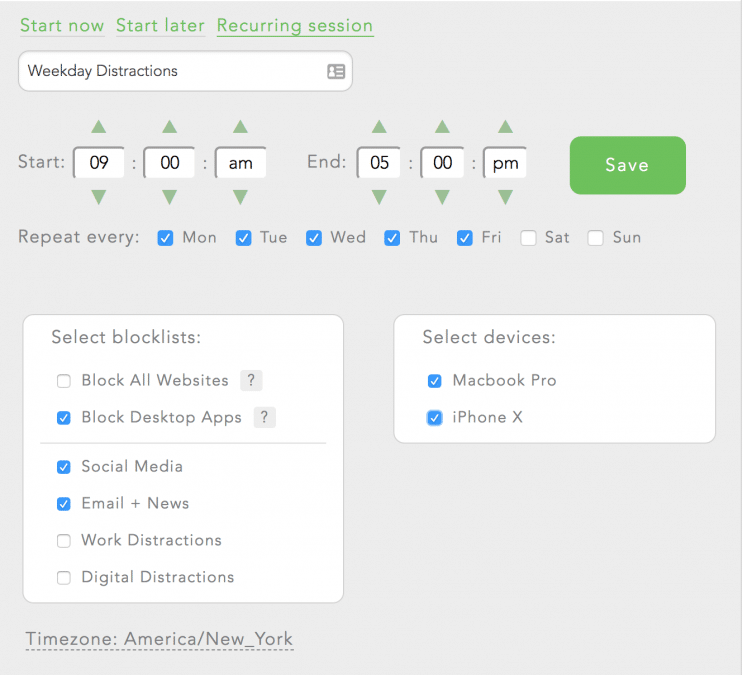Decrease the start minutes with down arrow

coord(169,198)
